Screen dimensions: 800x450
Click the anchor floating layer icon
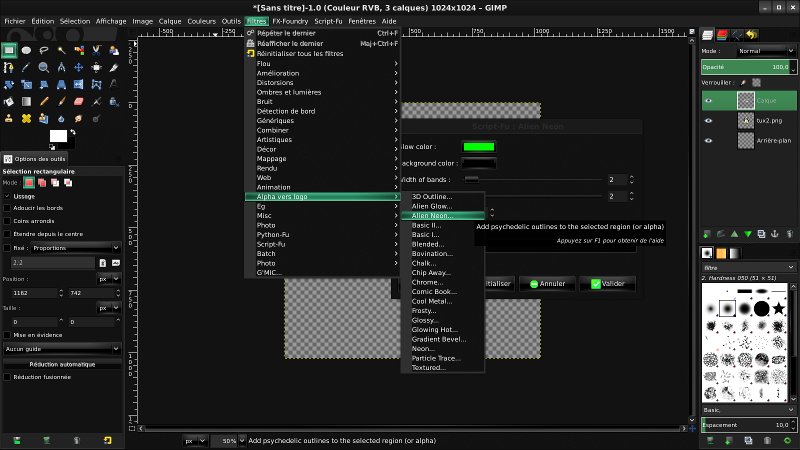pyautogui.click(x=775, y=234)
